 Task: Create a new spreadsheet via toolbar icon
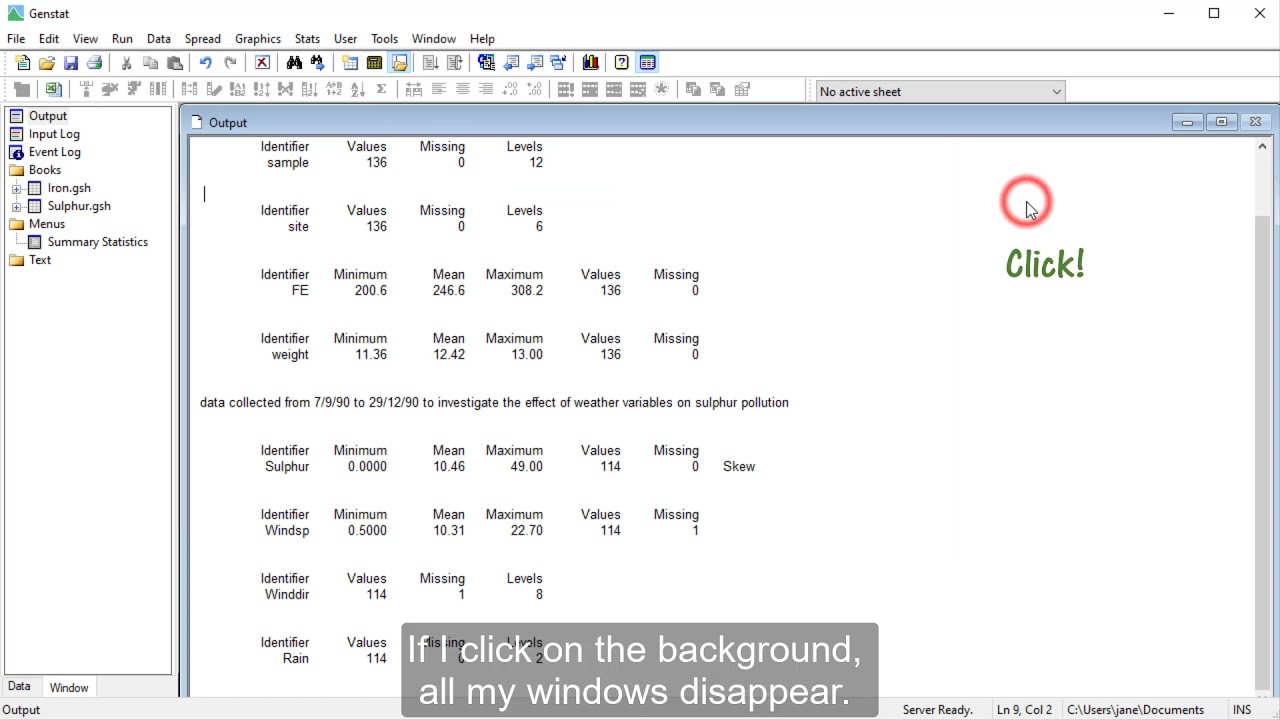350,63
